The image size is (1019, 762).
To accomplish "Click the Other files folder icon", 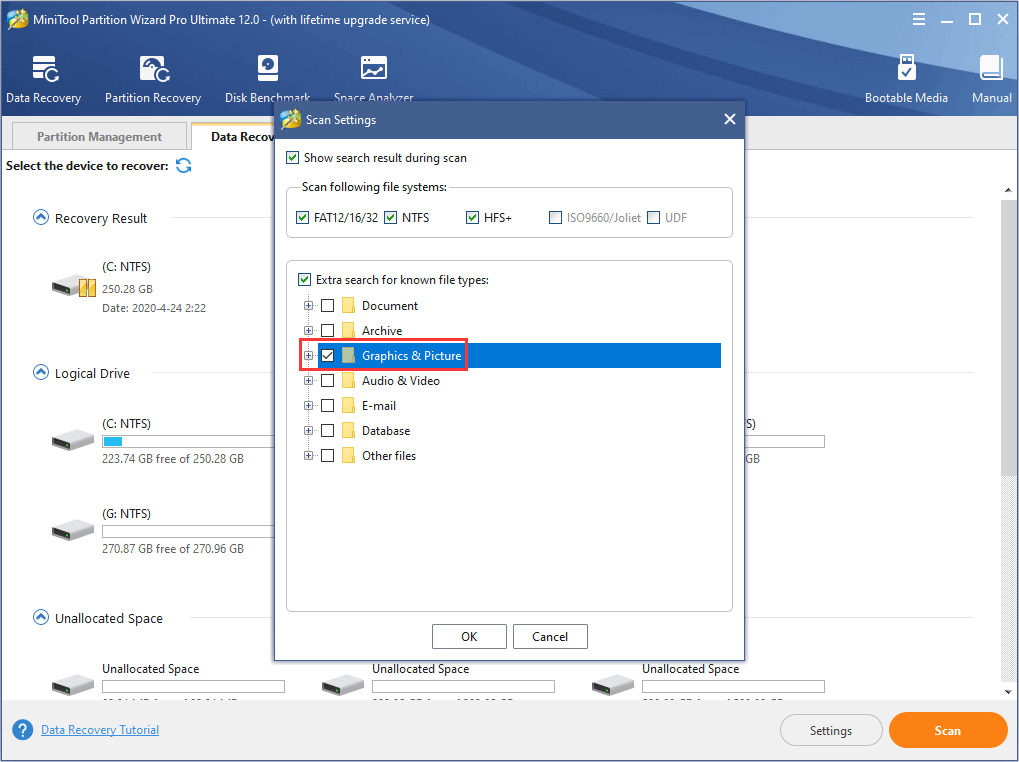I will (348, 455).
